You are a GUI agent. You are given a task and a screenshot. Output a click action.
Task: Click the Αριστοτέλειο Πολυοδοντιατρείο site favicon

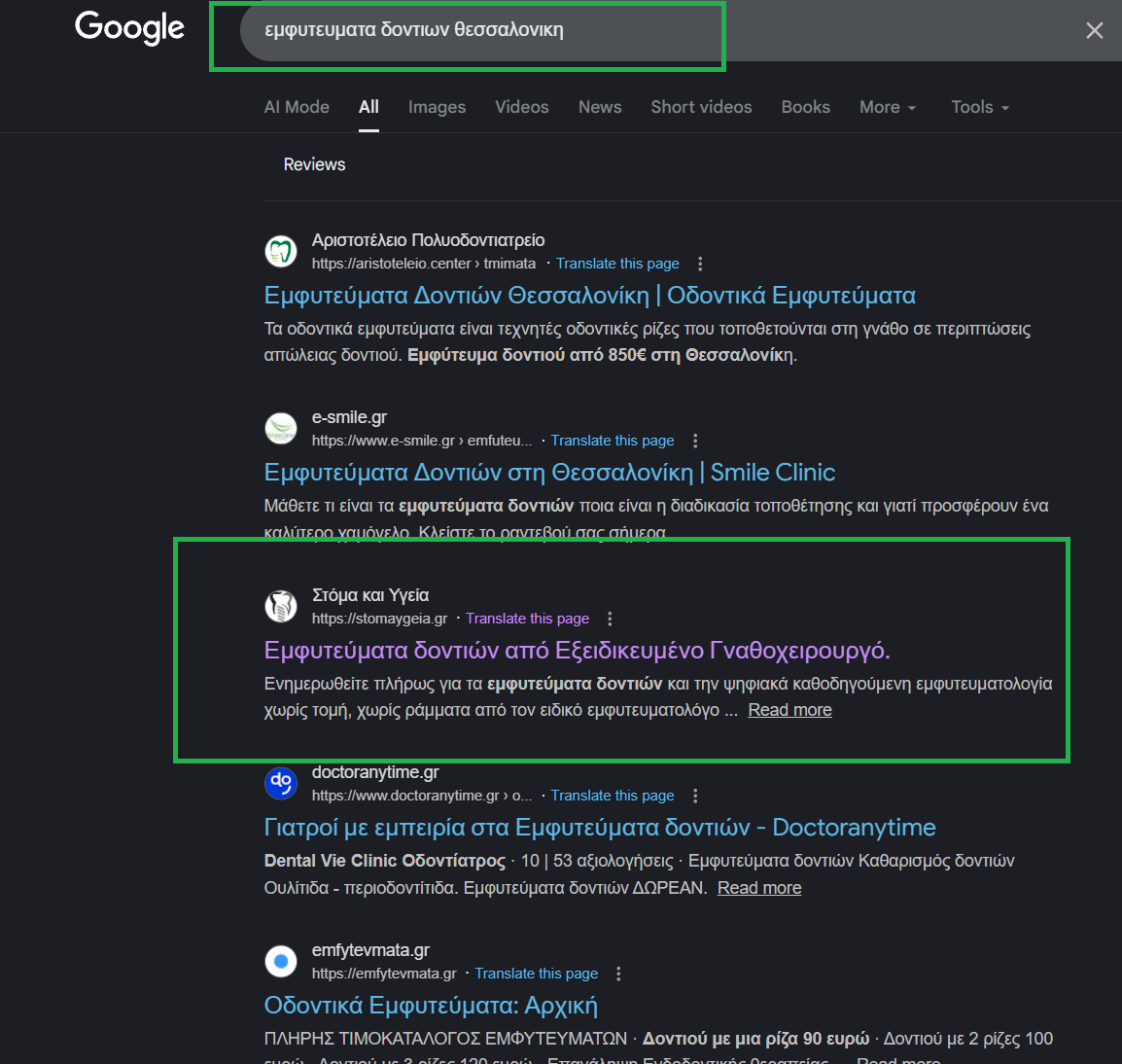[281, 251]
